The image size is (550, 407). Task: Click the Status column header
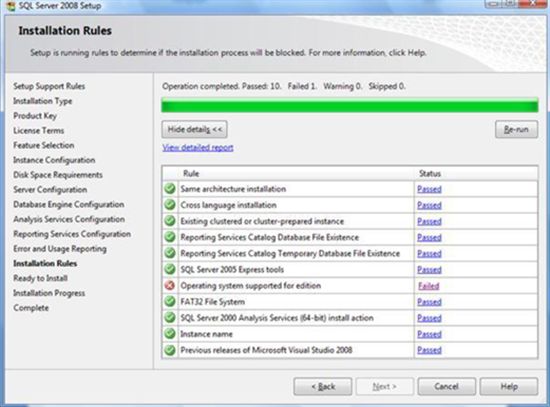(430, 173)
